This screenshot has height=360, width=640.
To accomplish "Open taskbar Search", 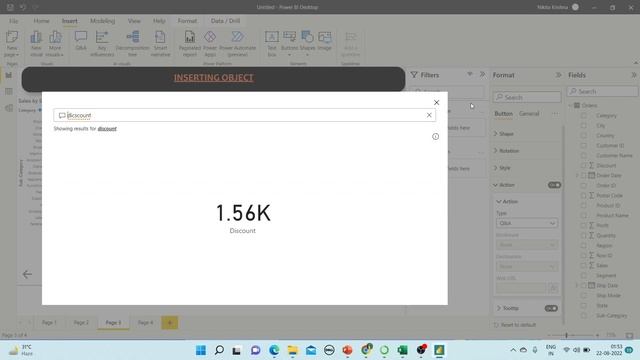I will pos(219,350).
